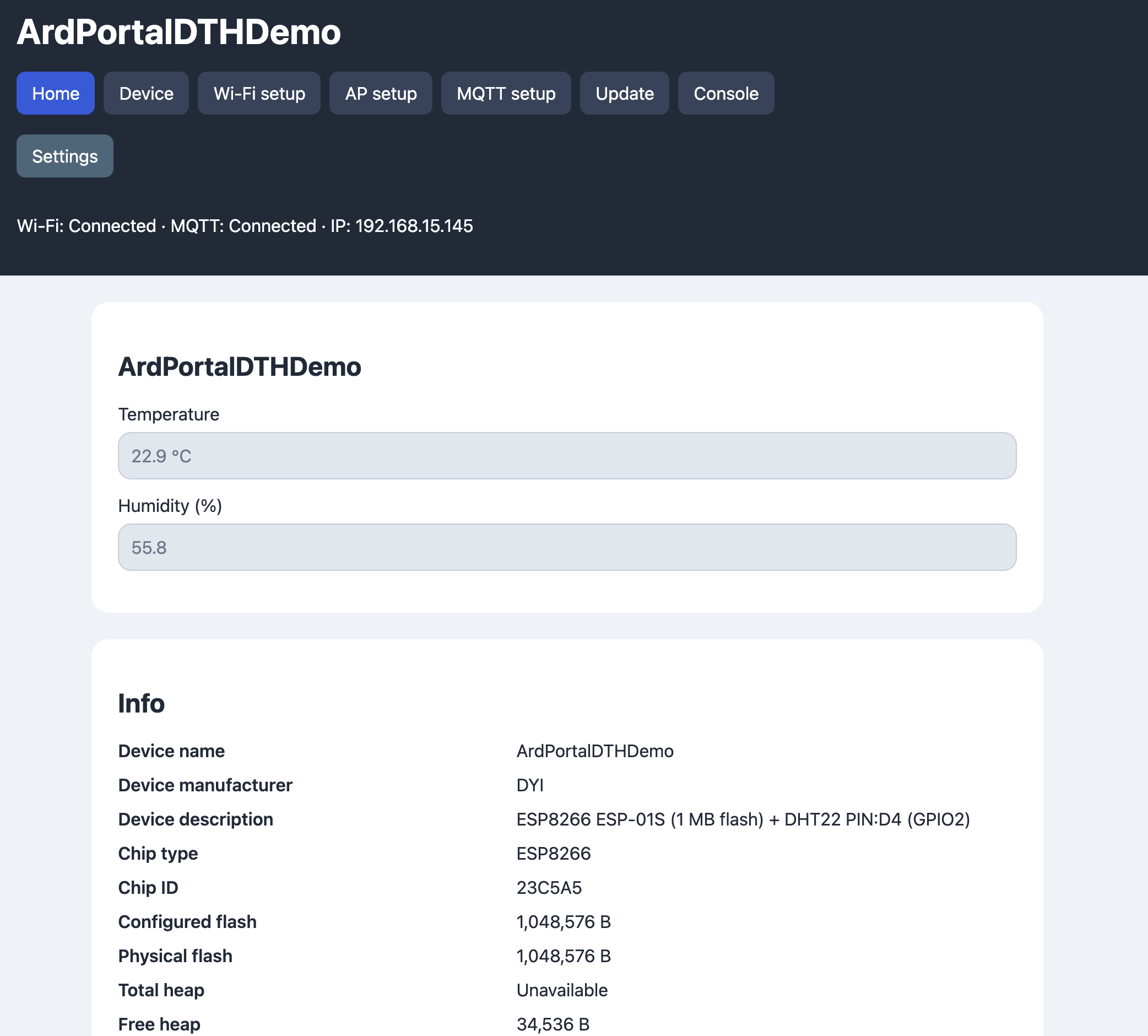Click the Settings button
This screenshot has width=1148, height=1036.
pyautogui.click(x=65, y=156)
